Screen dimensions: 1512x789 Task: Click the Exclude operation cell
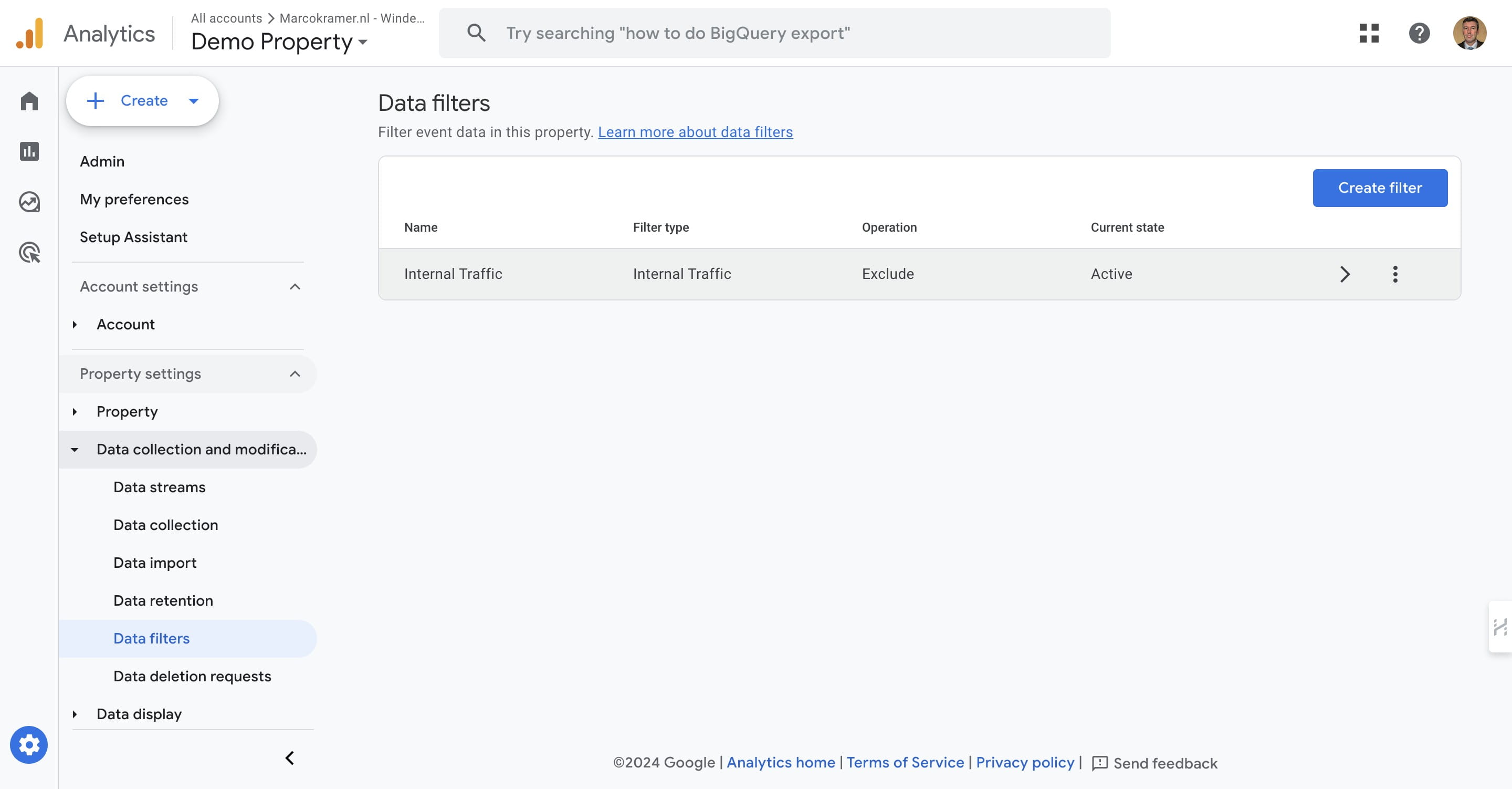(x=887, y=274)
